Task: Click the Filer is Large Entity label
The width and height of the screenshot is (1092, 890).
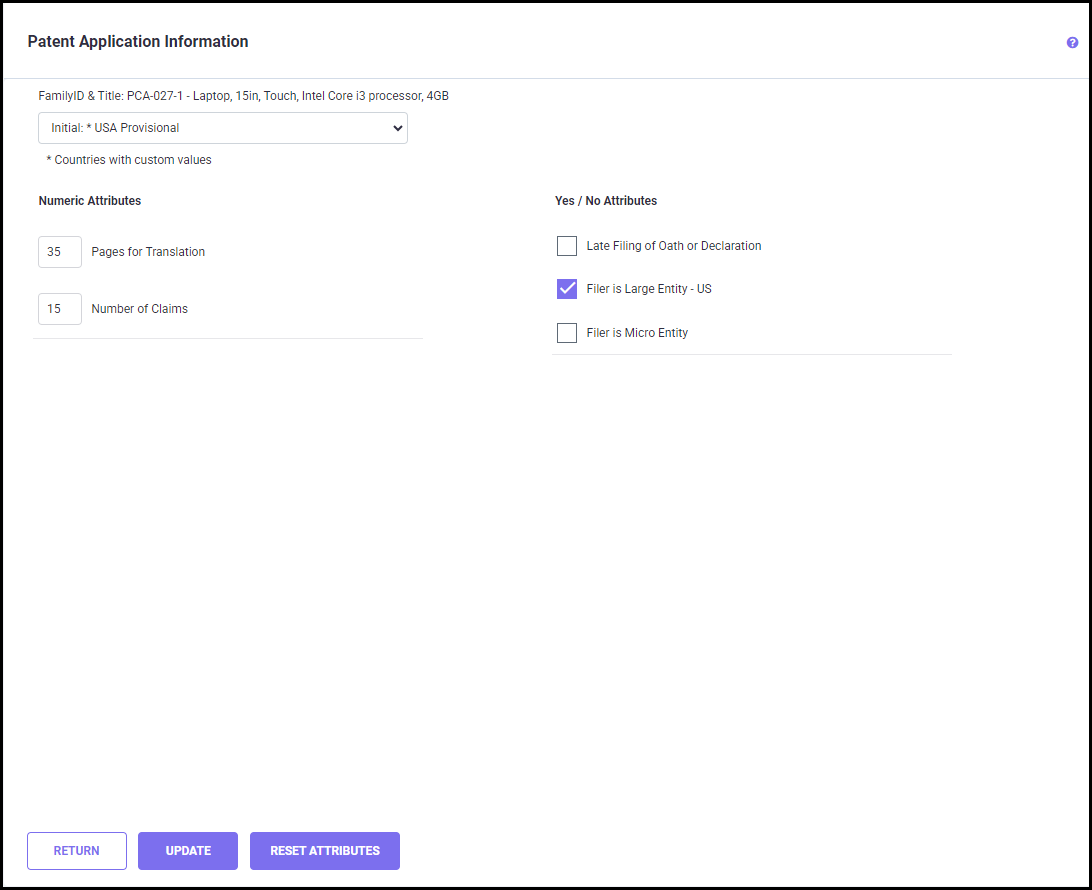Action: (x=648, y=289)
